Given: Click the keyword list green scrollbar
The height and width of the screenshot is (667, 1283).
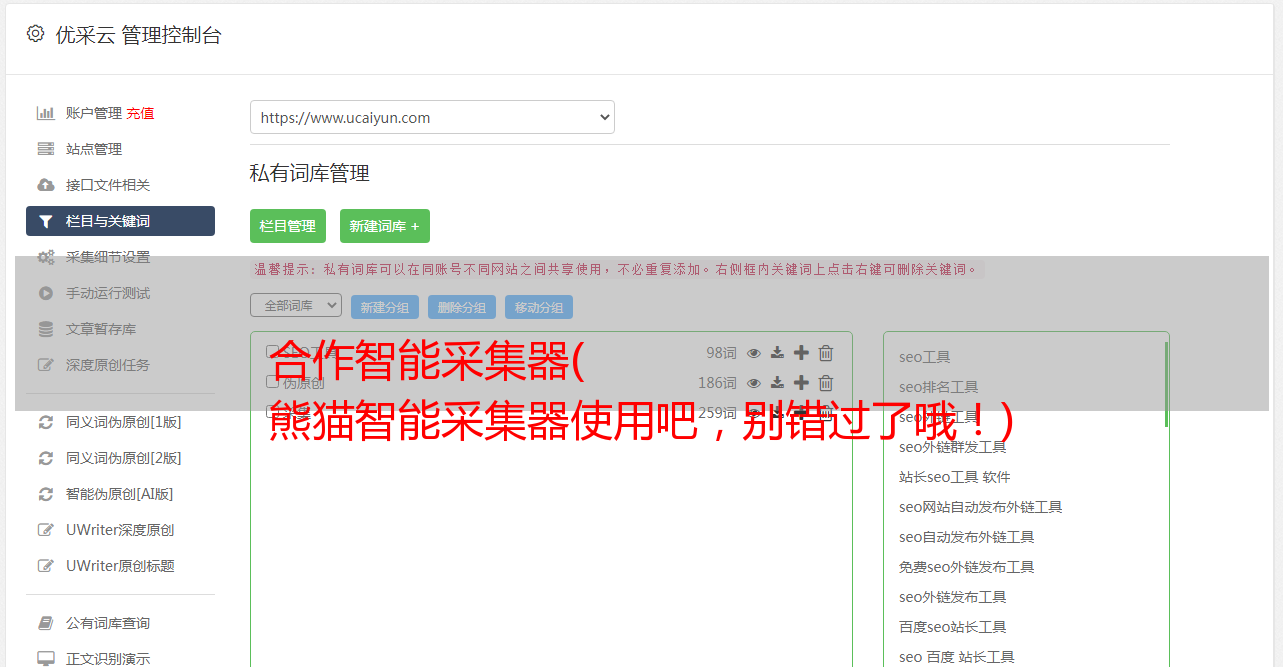Looking at the screenshot, I should coord(1166,385).
